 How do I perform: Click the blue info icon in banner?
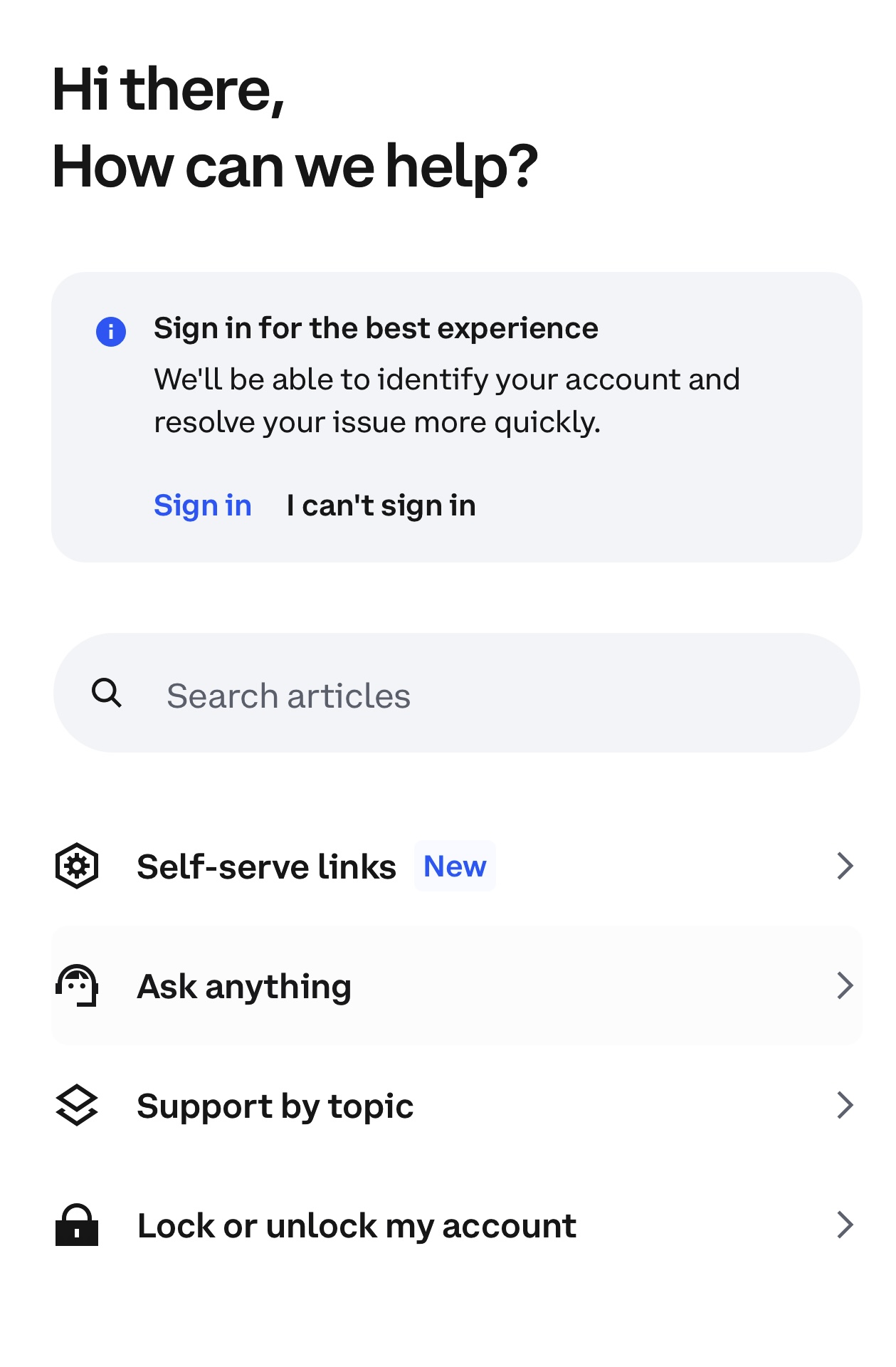tap(111, 332)
